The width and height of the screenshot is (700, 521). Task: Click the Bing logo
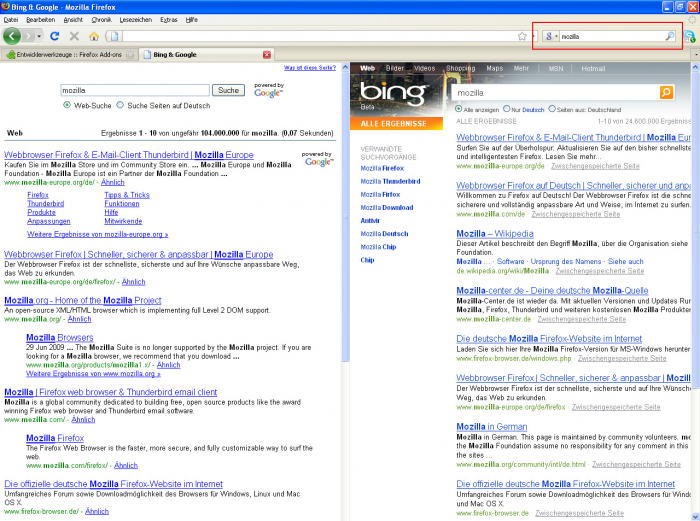[x=393, y=92]
